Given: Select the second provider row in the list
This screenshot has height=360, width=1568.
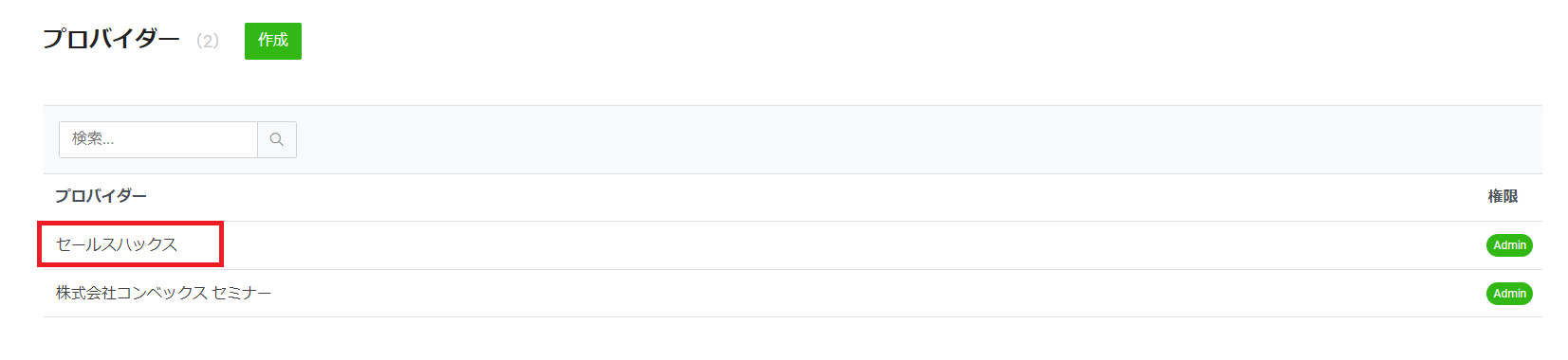Looking at the screenshot, I should (793, 294).
